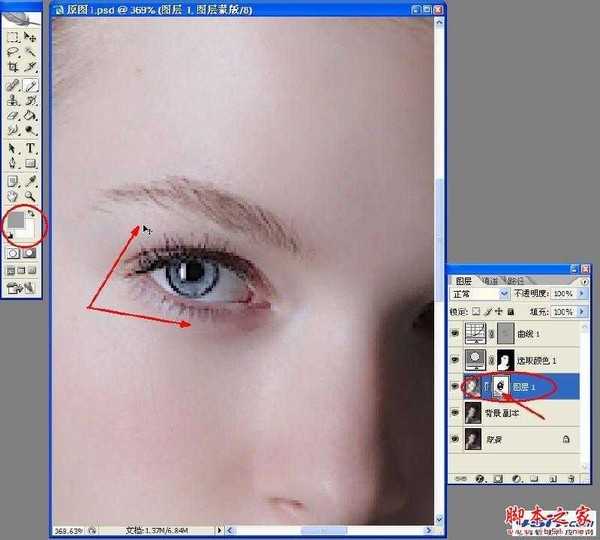The image size is (600, 540).
Task: Click the 填充 100% value field
Action: [564, 312]
